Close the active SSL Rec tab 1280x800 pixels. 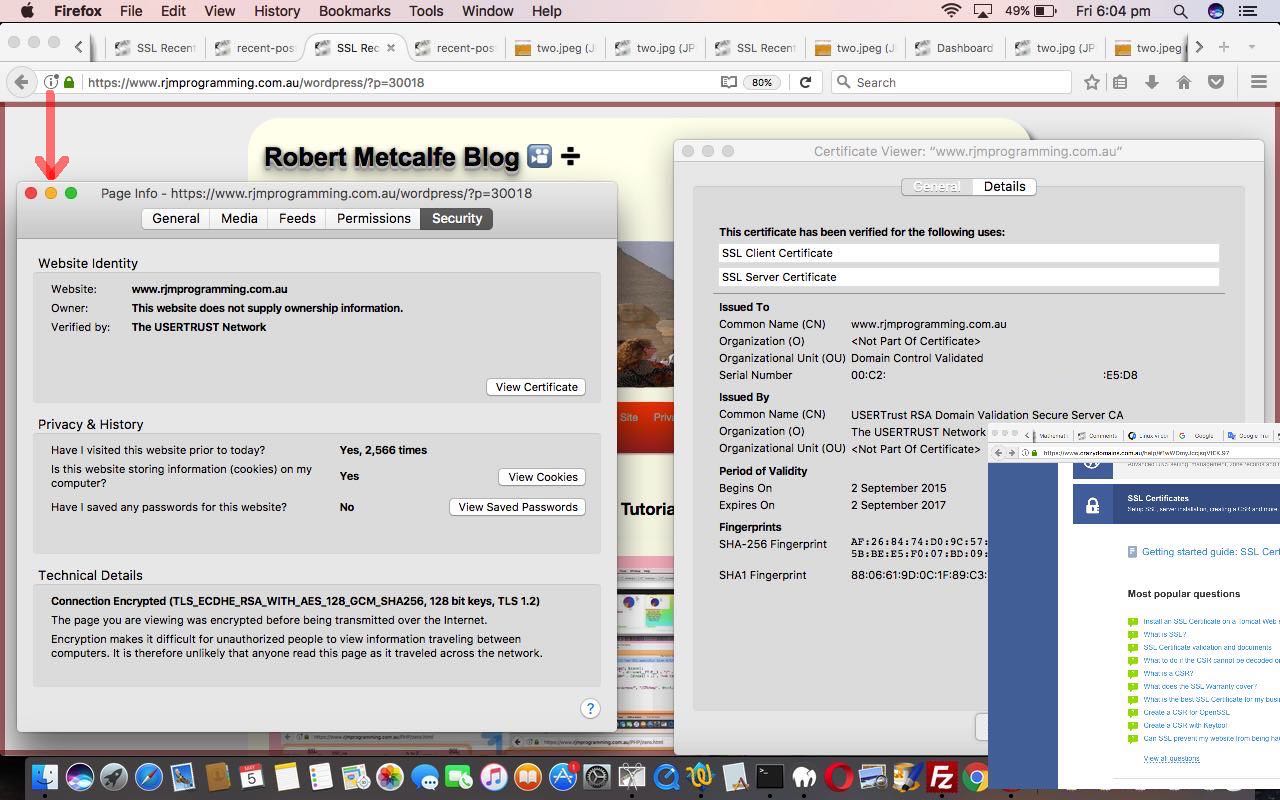(x=391, y=47)
